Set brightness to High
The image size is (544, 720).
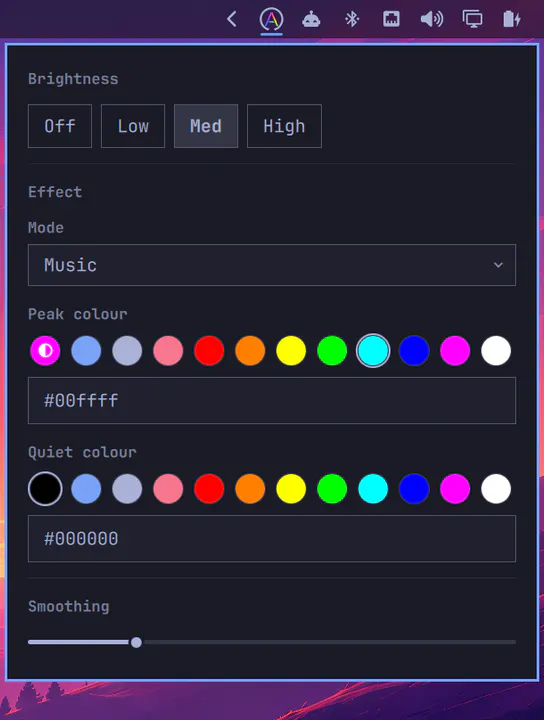tap(284, 126)
